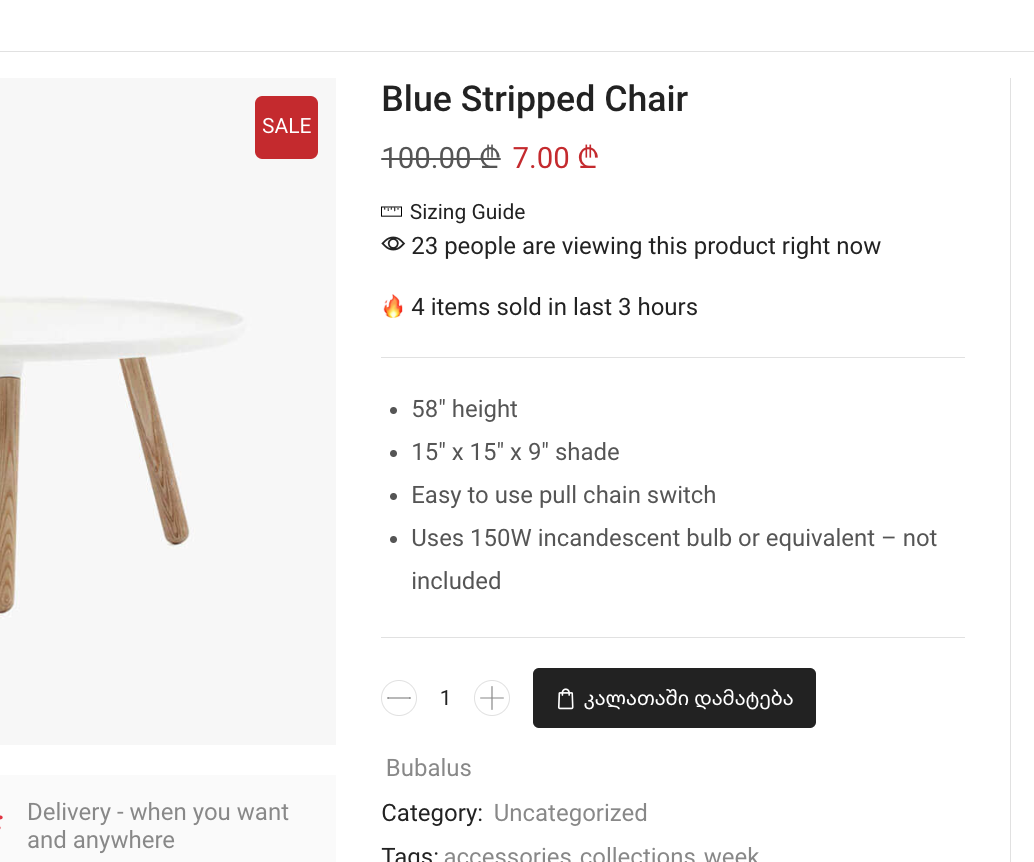This screenshot has height=862, width=1034.
Task: Open the Sizing Guide link
Action: pyautogui.click(x=467, y=212)
